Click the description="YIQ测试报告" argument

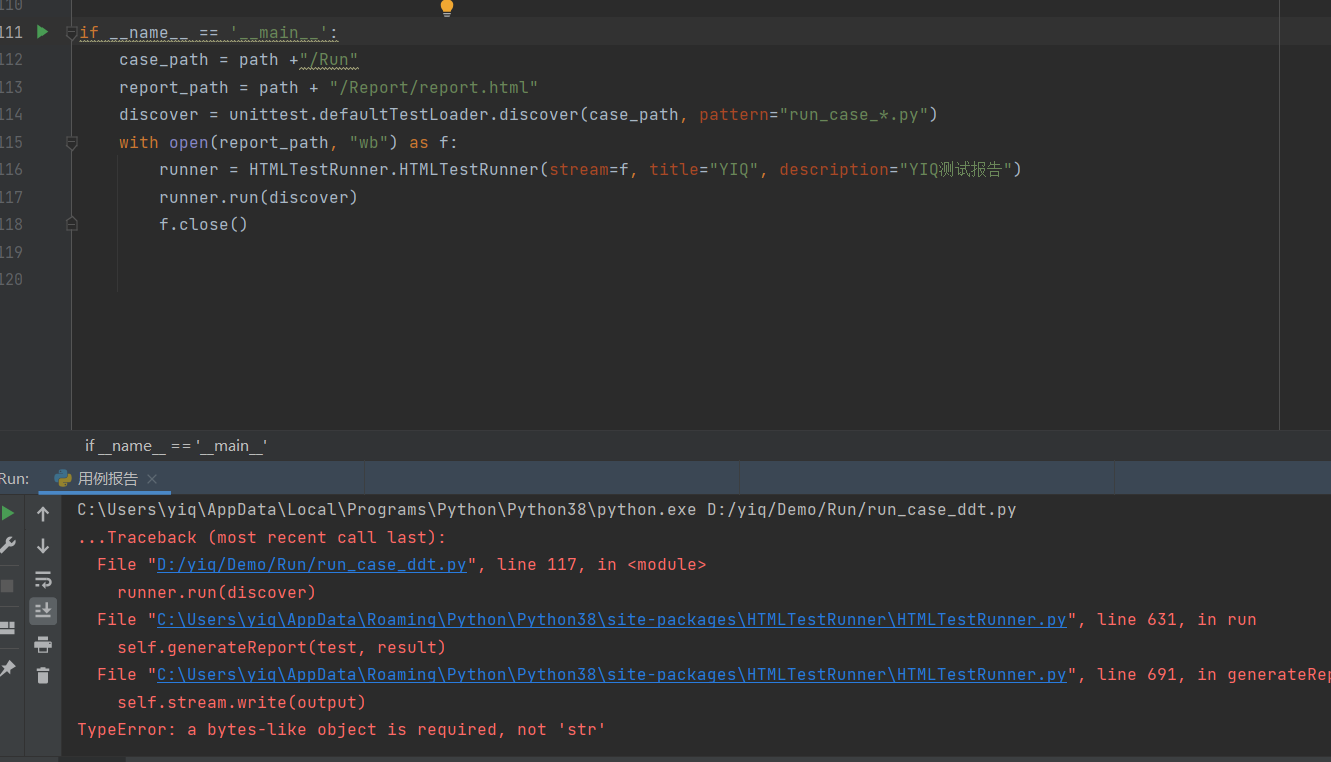pyautogui.click(x=895, y=170)
